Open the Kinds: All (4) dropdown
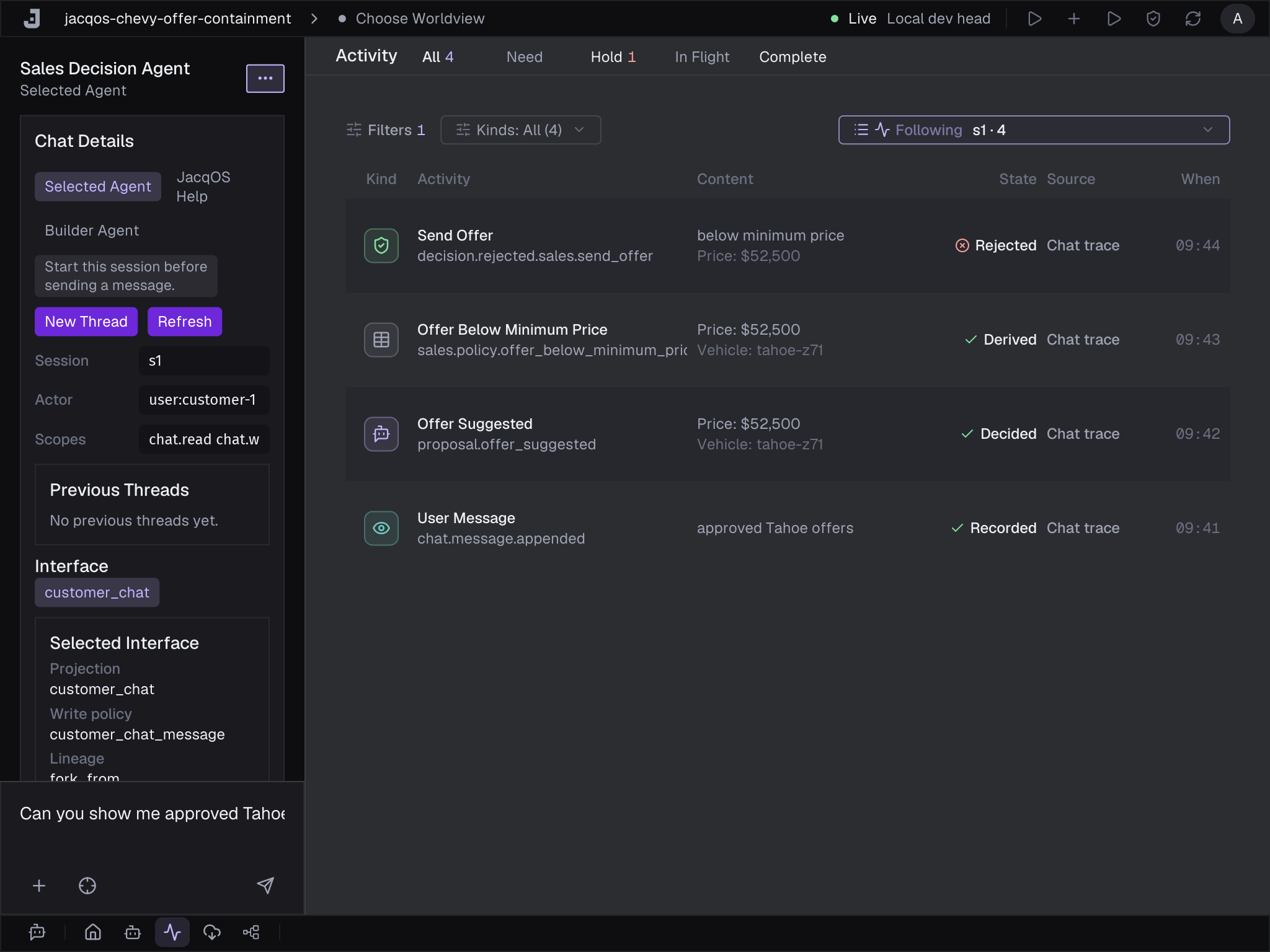This screenshot has width=1270, height=952. [x=521, y=130]
